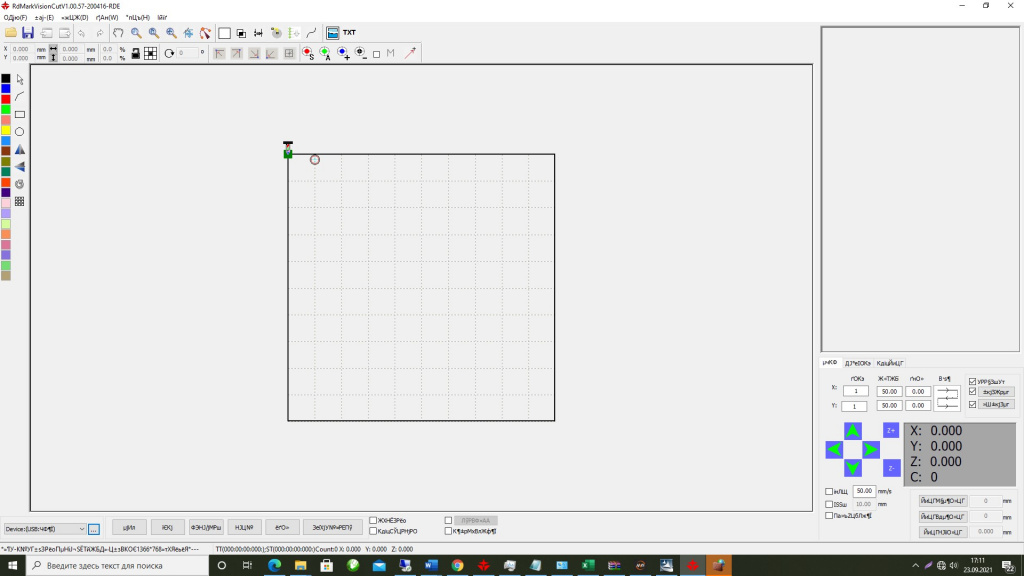
Task: Toggle the lower-left checkbox right of the bottom buttons
Action: coord(373,531)
